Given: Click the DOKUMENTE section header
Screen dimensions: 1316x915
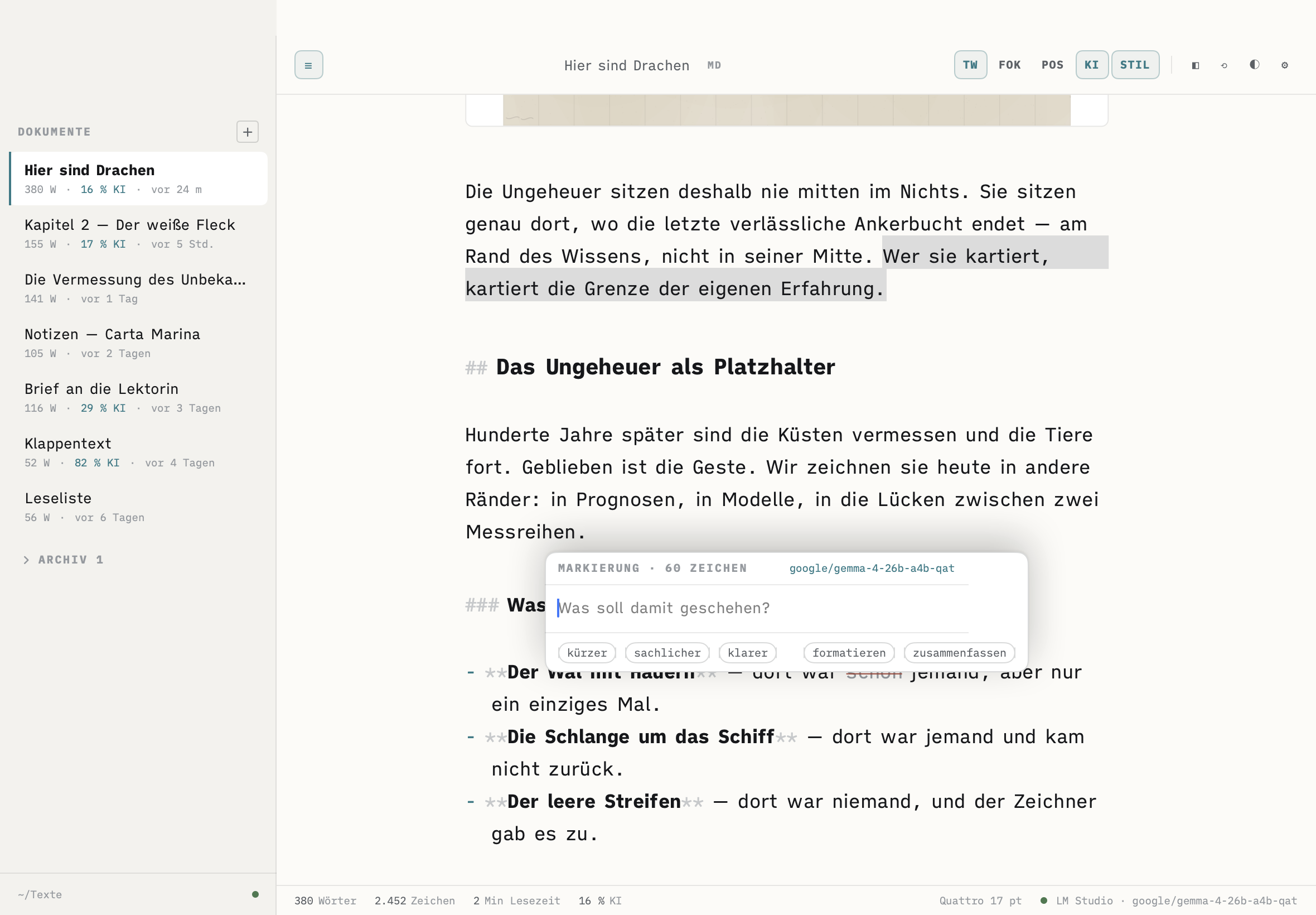Looking at the screenshot, I should coord(55,132).
